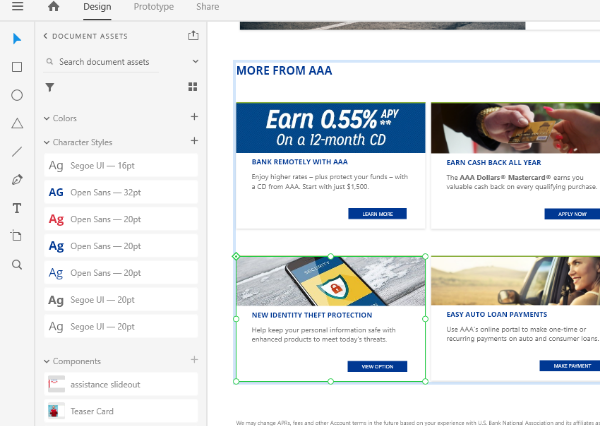Open the assets filter funnel

50,87
